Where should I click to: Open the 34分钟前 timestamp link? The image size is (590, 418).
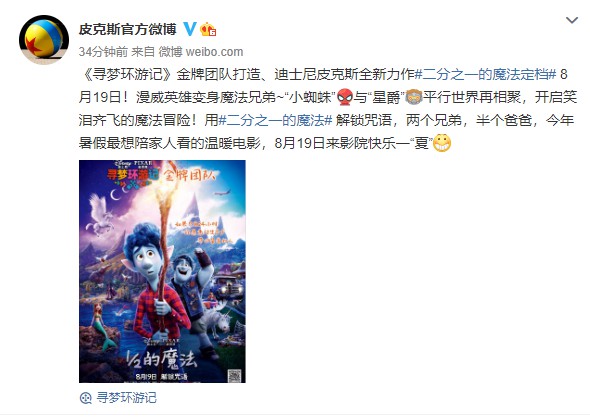pyautogui.click(x=103, y=52)
